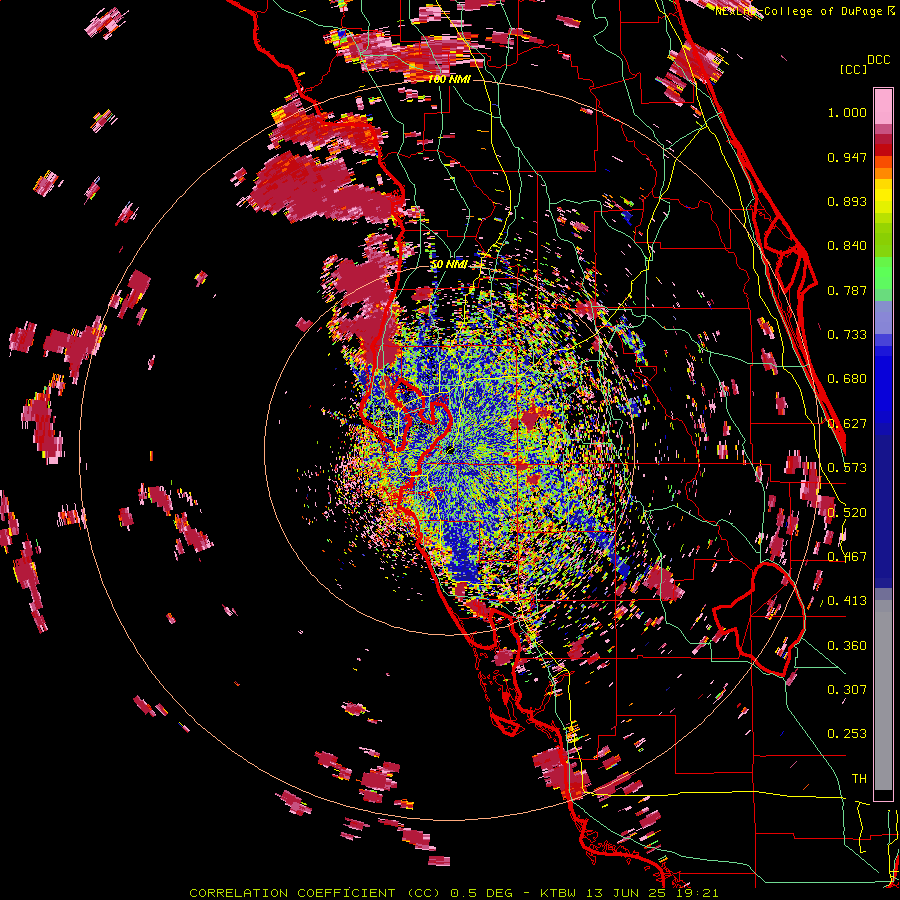This screenshot has width=900, height=900.
Task: Pick the bright green band in color bar
Action: 883,274
